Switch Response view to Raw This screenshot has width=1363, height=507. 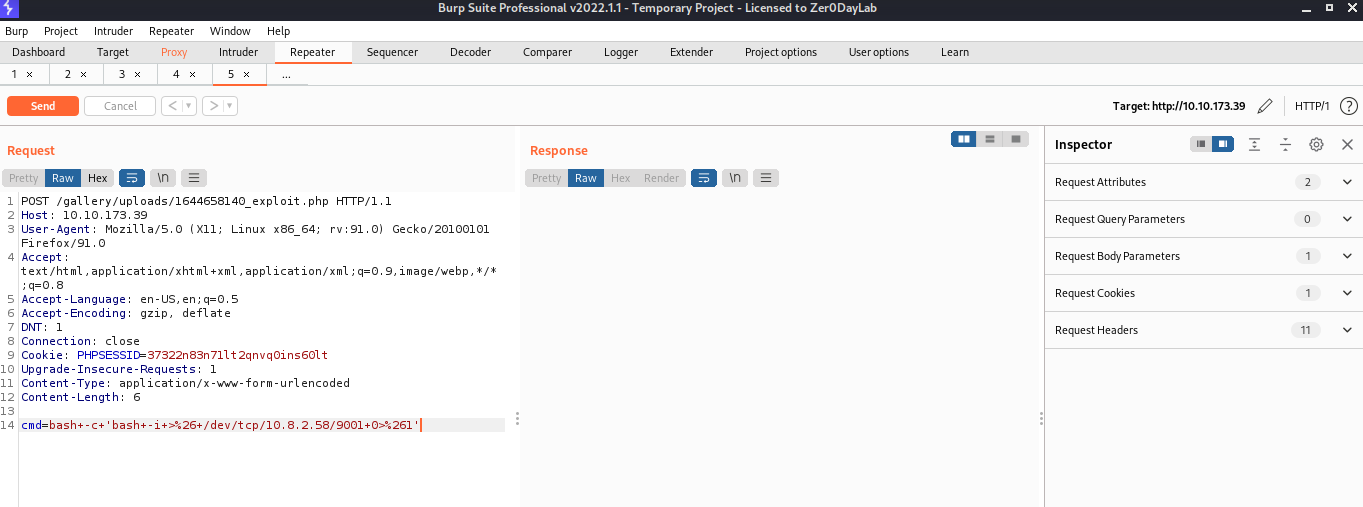tap(586, 178)
